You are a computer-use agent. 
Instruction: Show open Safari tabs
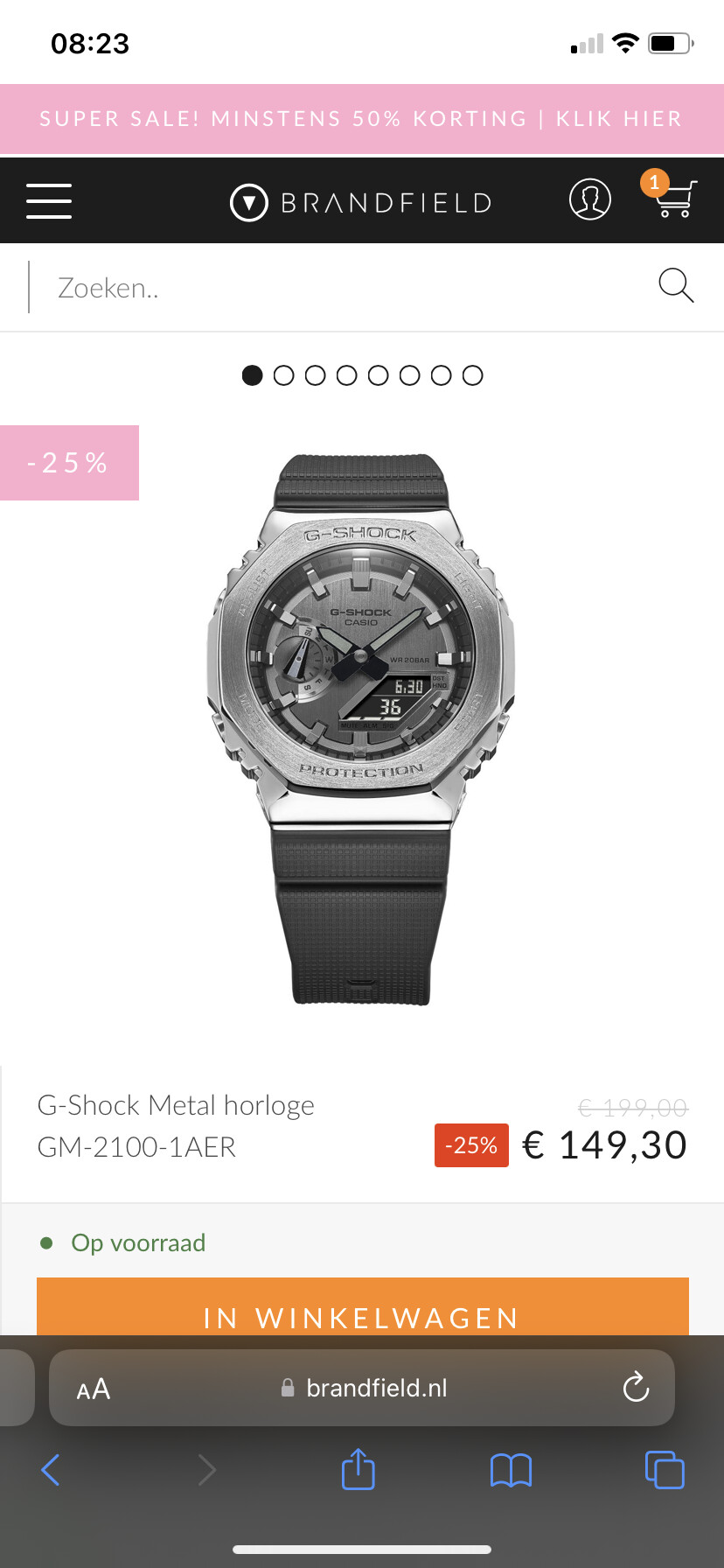(x=665, y=1470)
